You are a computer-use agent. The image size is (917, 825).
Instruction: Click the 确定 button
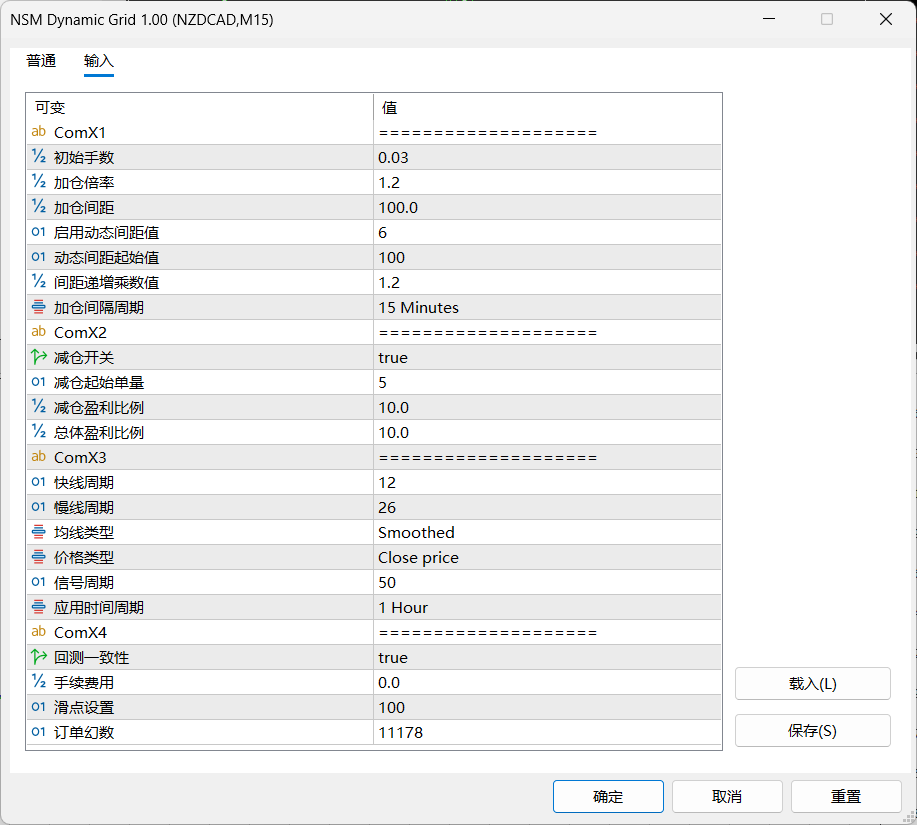608,796
